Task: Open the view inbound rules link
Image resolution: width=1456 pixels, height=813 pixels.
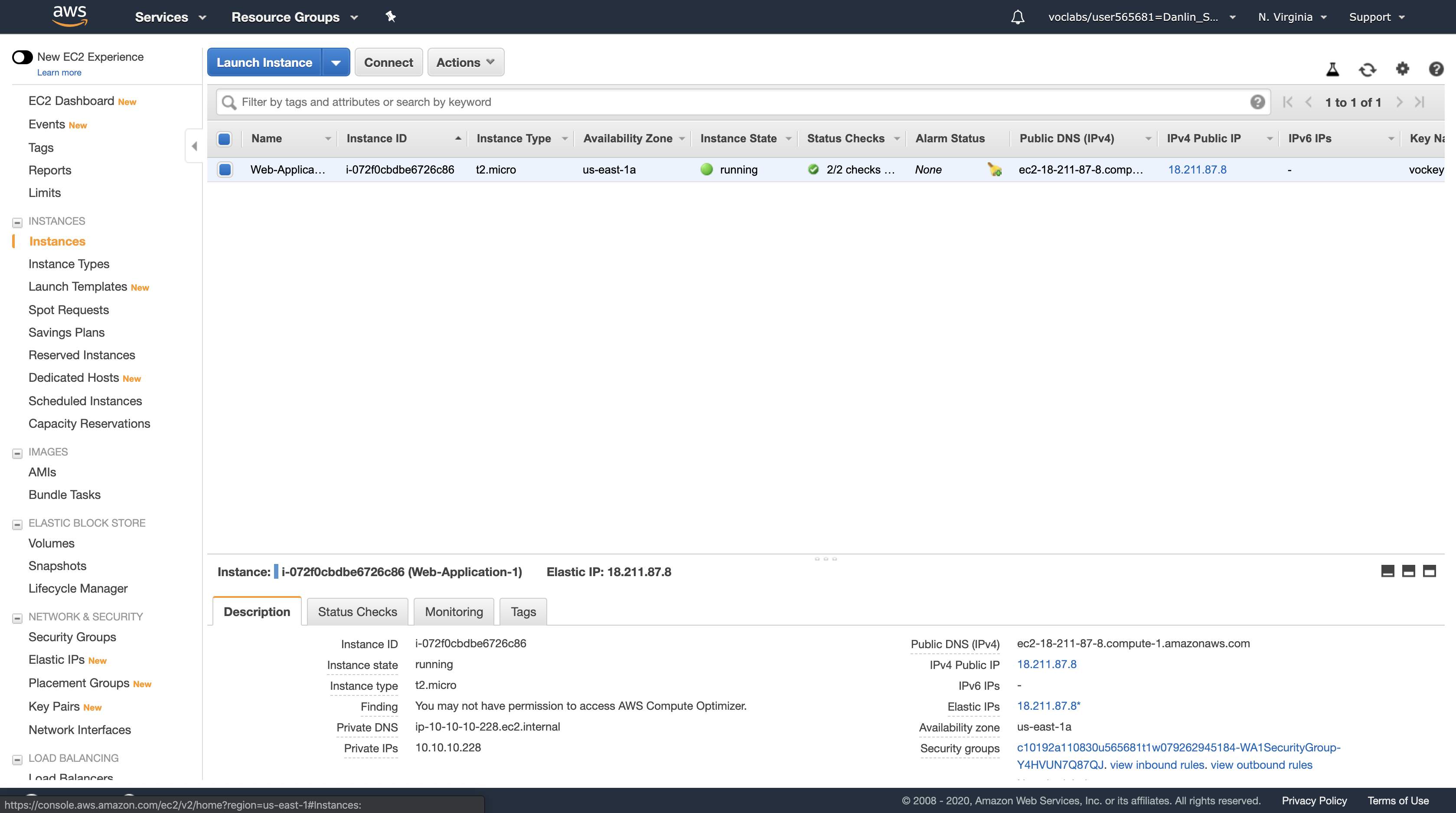Action: coord(1157,765)
